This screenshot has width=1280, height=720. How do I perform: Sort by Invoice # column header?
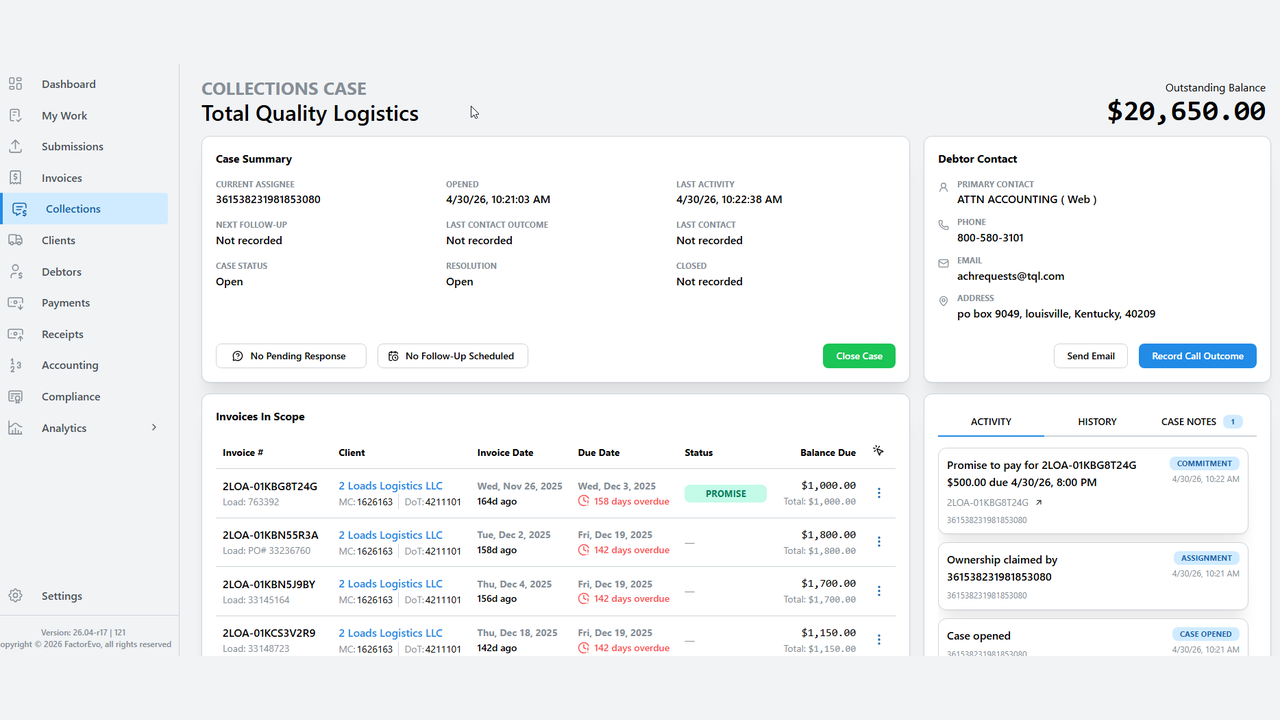243,453
